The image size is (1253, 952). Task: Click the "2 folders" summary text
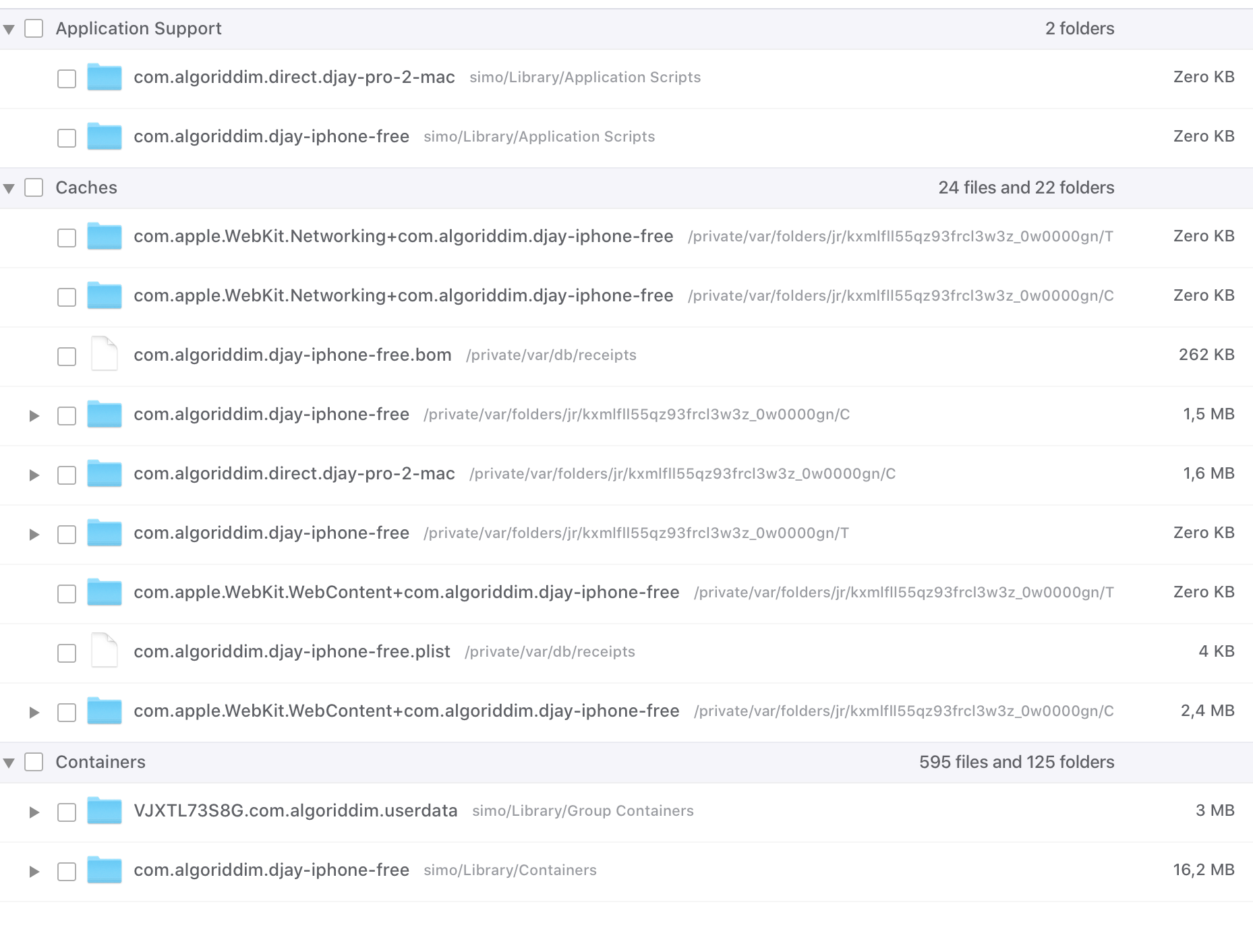tap(1080, 28)
